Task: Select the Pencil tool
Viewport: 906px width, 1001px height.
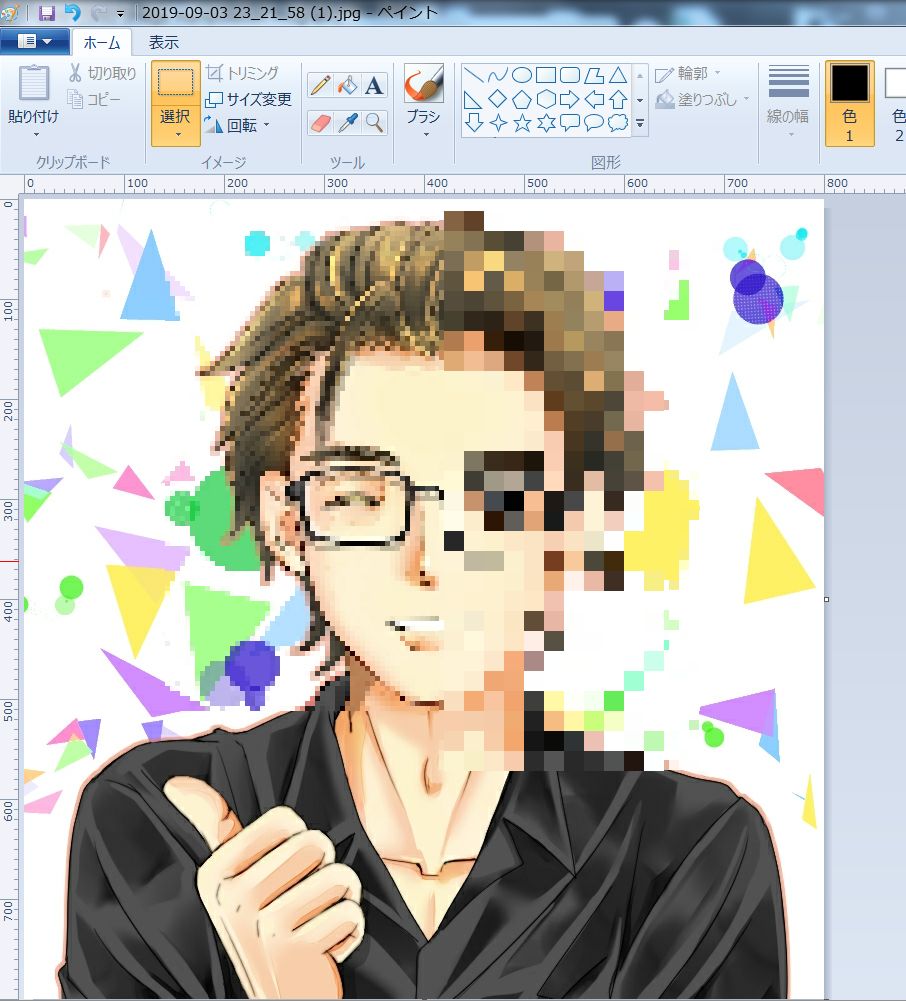Action: (320, 85)
